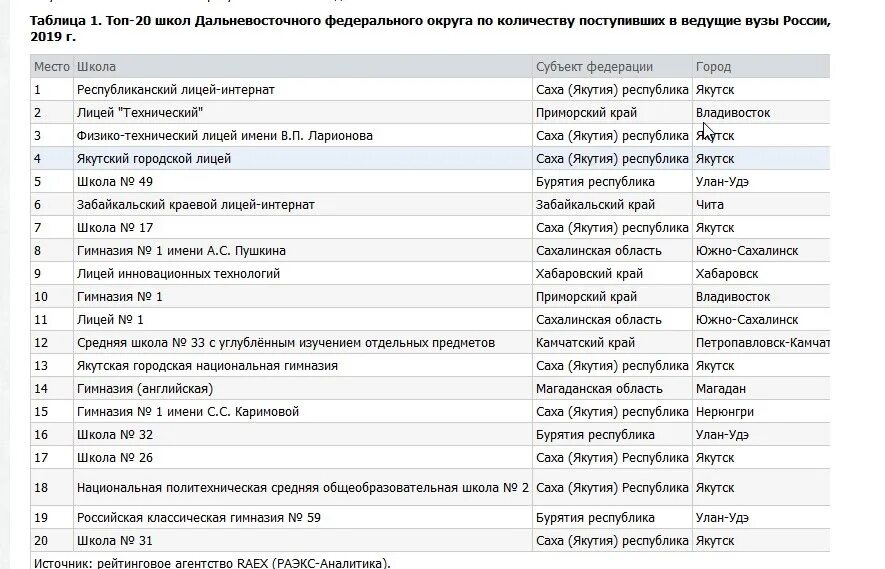Select 'Лицей инновационных технологий' row
Screen dimensions: 885x569
(x=430, y=274)
